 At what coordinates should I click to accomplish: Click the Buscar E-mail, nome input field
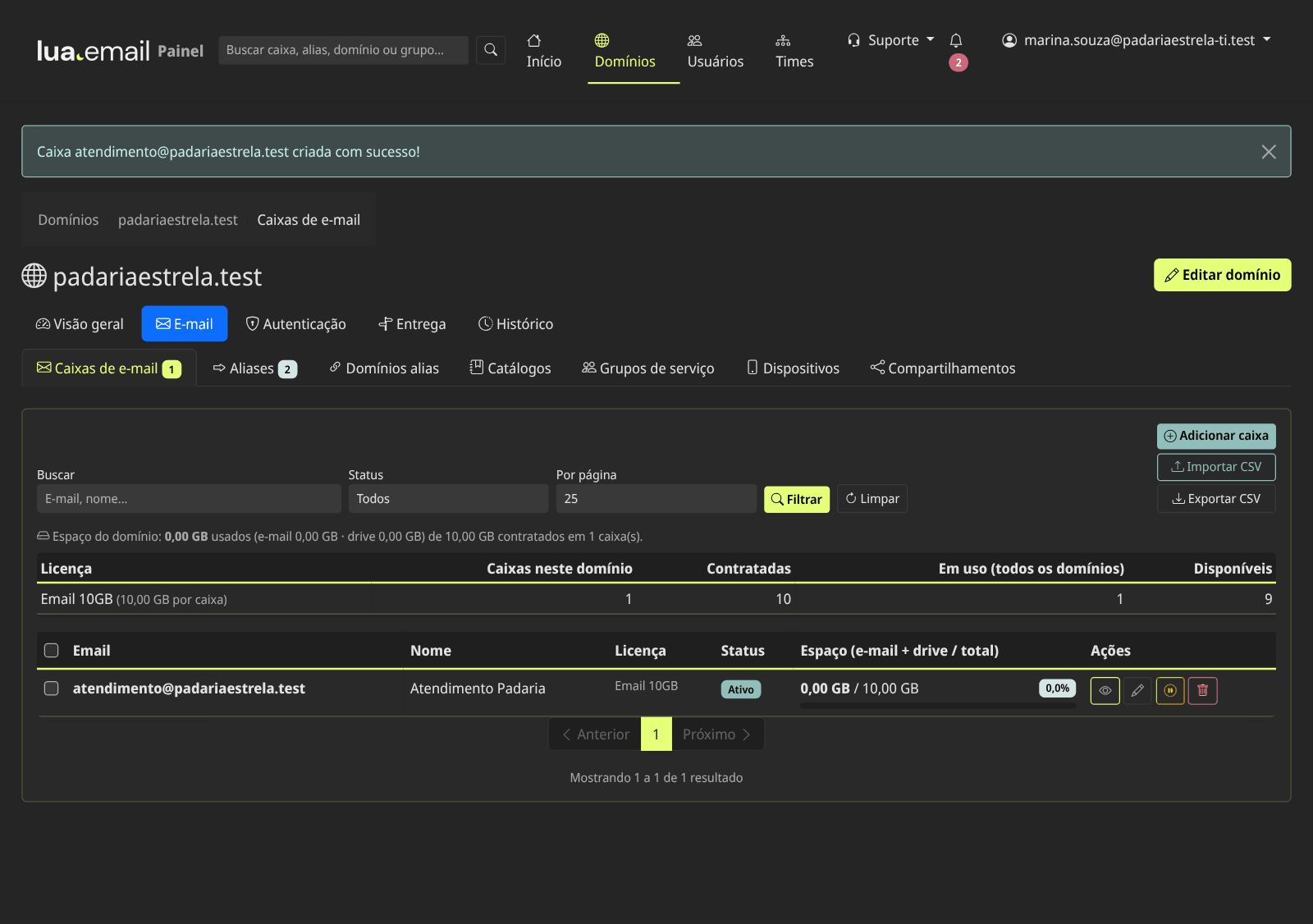pyautogui.click(x=189, y=499)
